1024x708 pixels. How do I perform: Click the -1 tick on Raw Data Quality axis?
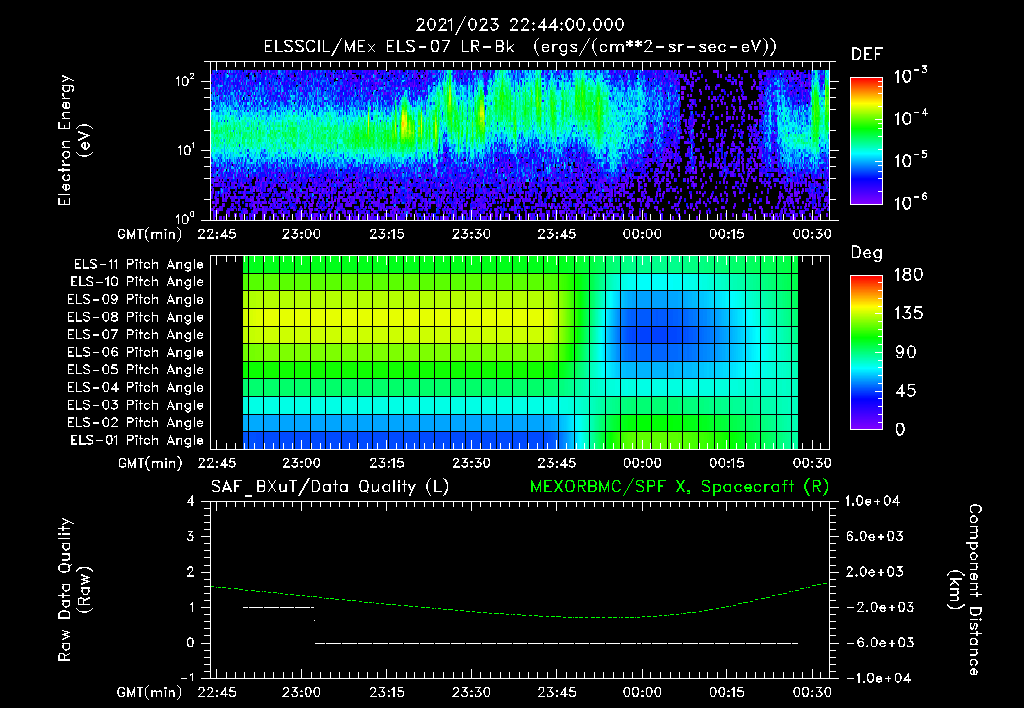point(187,678)
